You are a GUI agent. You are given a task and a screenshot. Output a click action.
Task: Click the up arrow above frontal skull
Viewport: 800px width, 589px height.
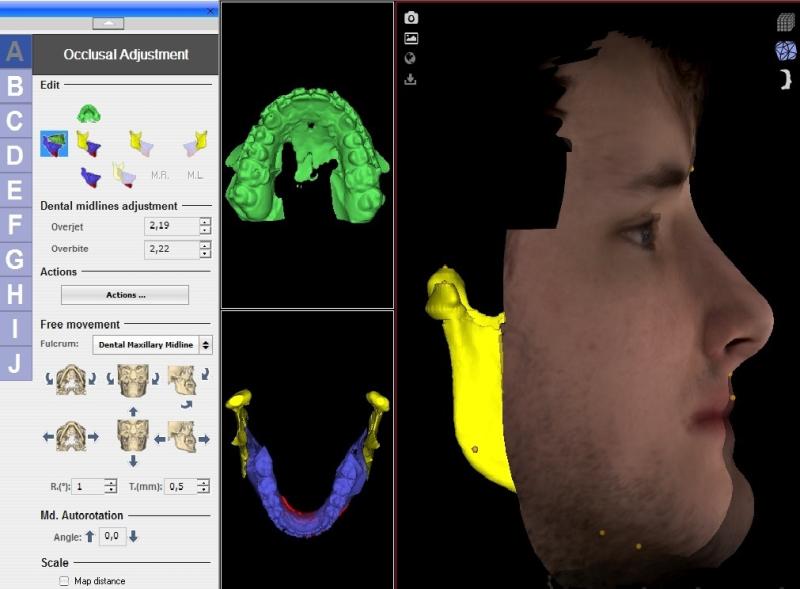[133, 410]
